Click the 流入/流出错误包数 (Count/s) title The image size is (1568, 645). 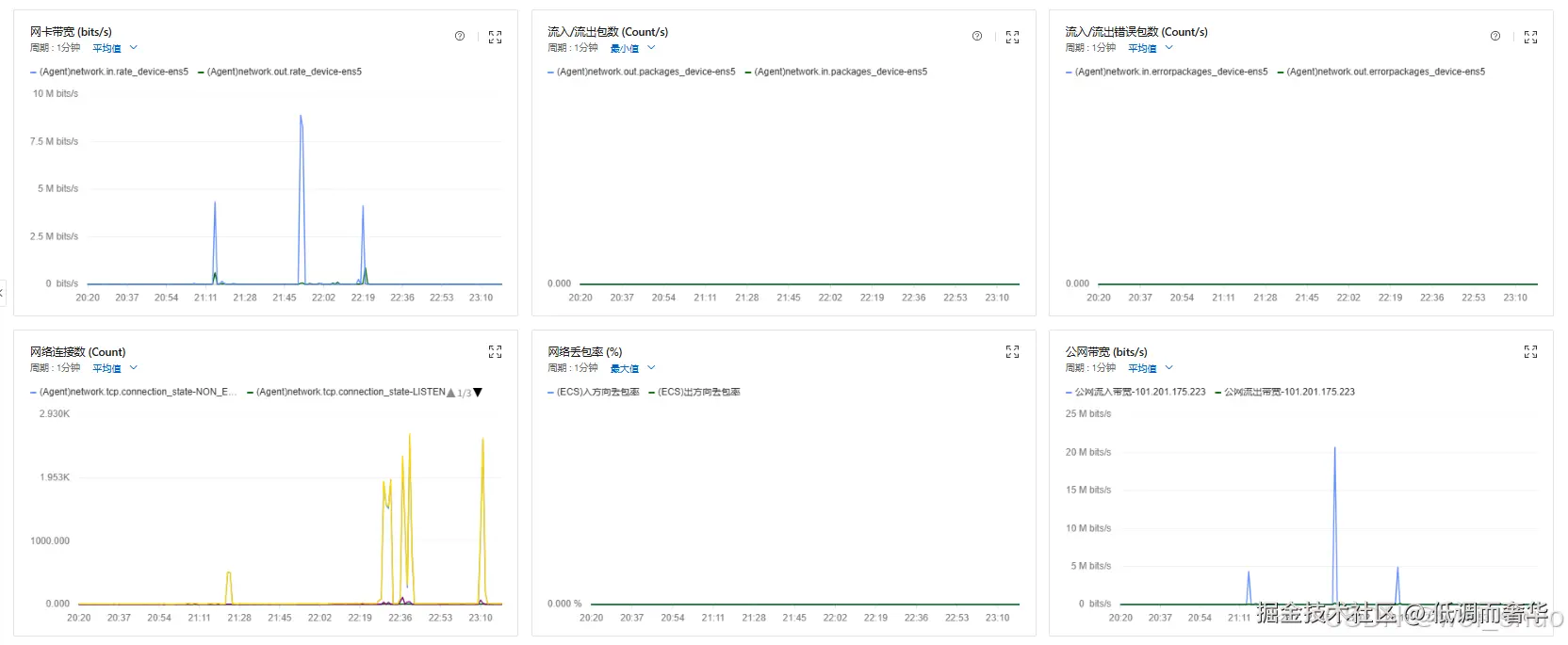[1136, 32]
